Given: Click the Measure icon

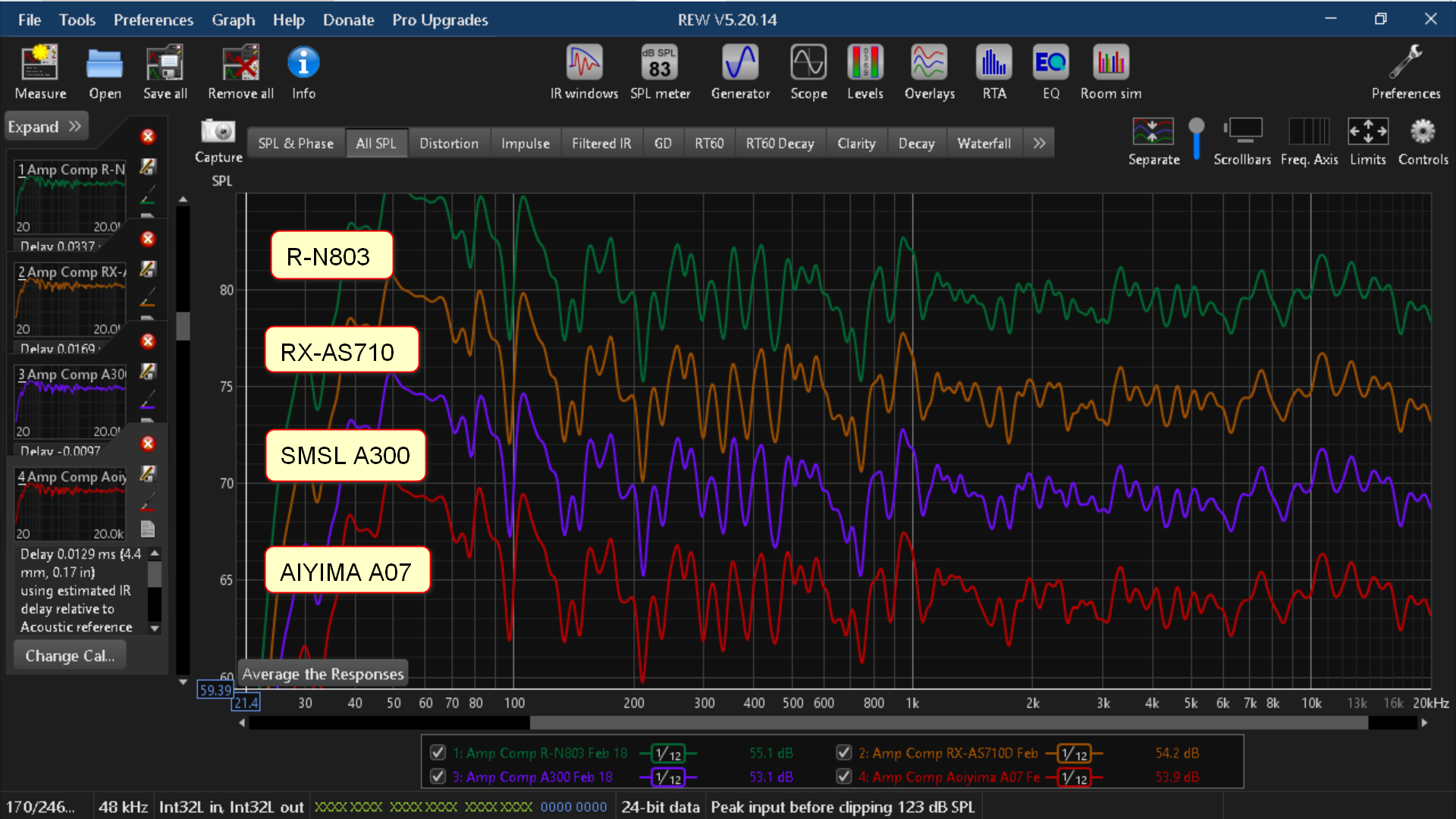Looking at the screenshot, I should pyautogui.click(x=40, y=72).
